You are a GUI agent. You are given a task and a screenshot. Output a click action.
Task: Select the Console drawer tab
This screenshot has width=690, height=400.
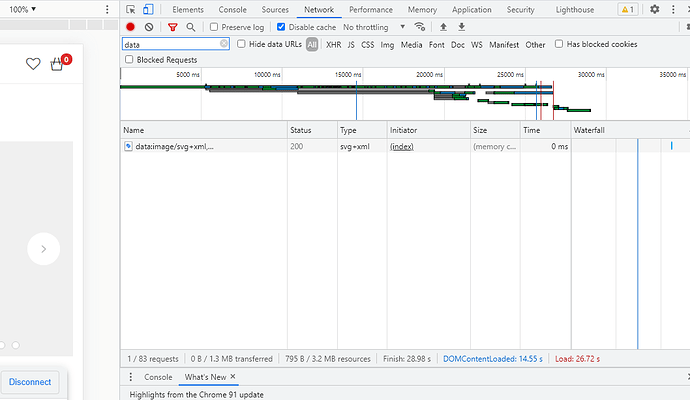[x=158, y=377]
